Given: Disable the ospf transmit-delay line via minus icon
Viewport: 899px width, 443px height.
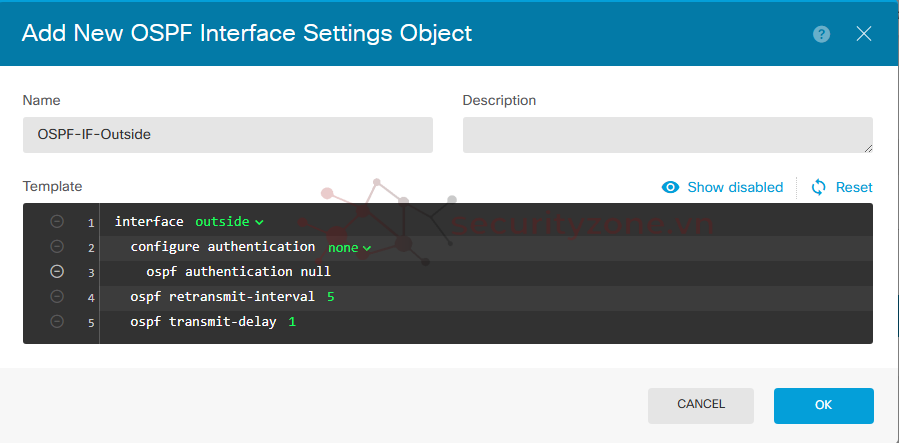Looking at the screenshot, I should point(57,321).
